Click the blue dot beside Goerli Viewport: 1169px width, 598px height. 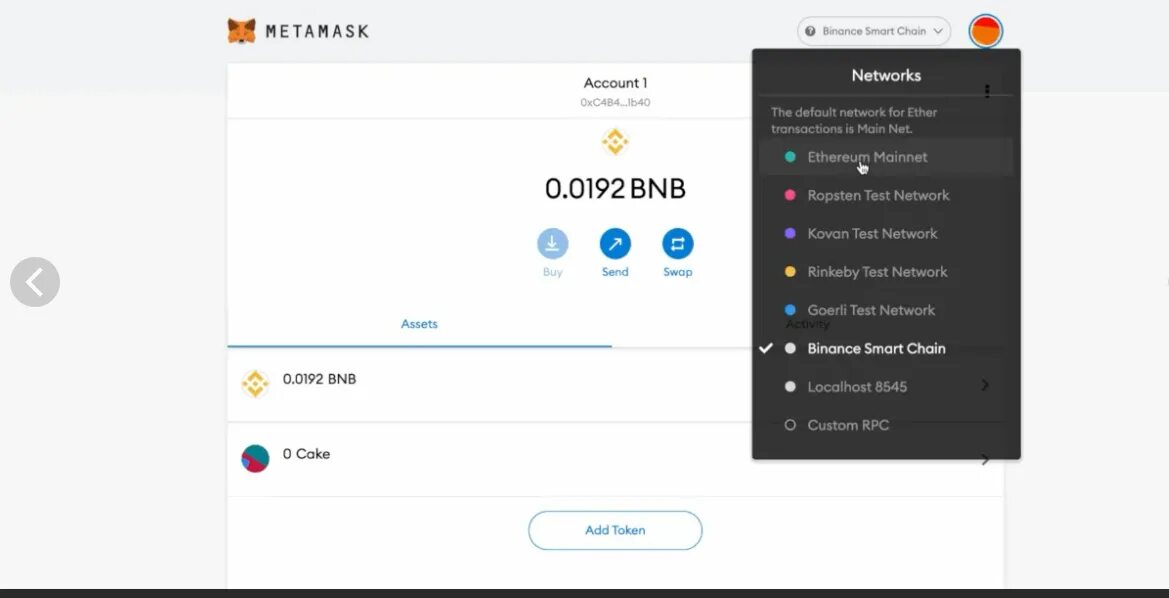(790, 310)
